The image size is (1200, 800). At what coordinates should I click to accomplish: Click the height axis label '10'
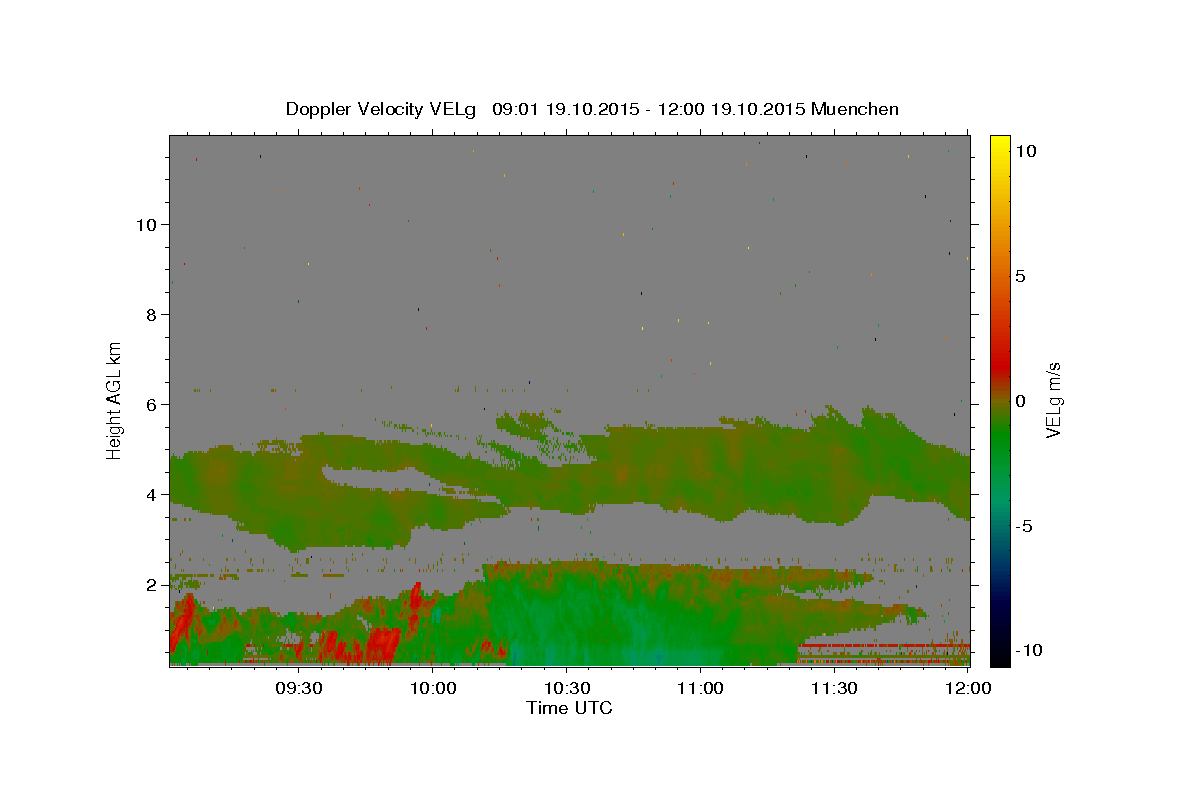pyautogui.click(x=145, y=224)
